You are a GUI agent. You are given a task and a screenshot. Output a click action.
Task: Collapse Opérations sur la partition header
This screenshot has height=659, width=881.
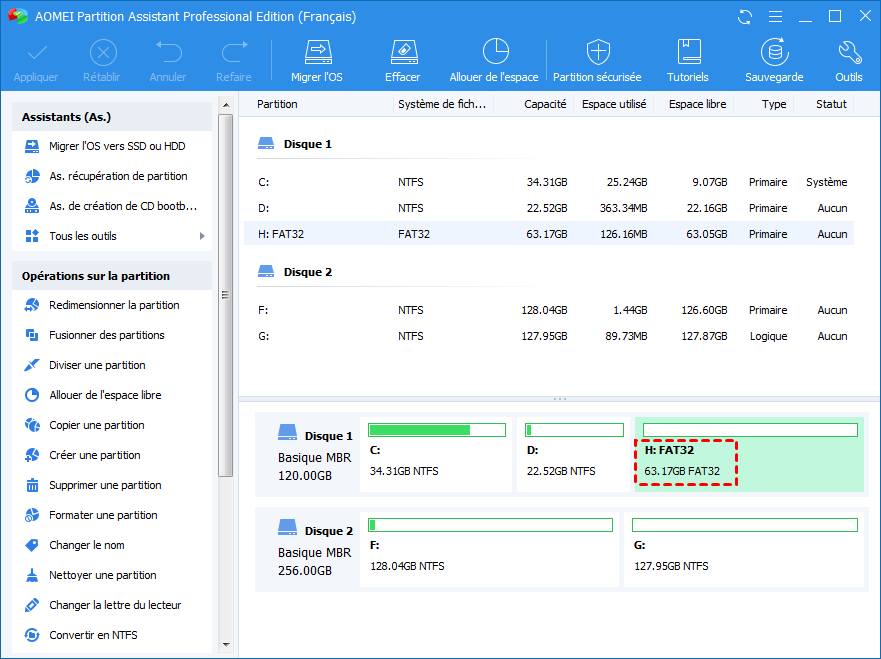point(112,276)
